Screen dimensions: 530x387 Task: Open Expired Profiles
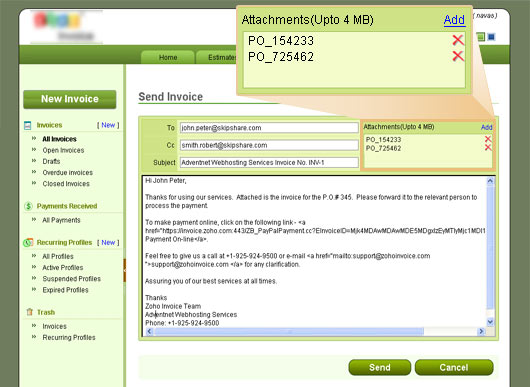click(x=65, y=290)
